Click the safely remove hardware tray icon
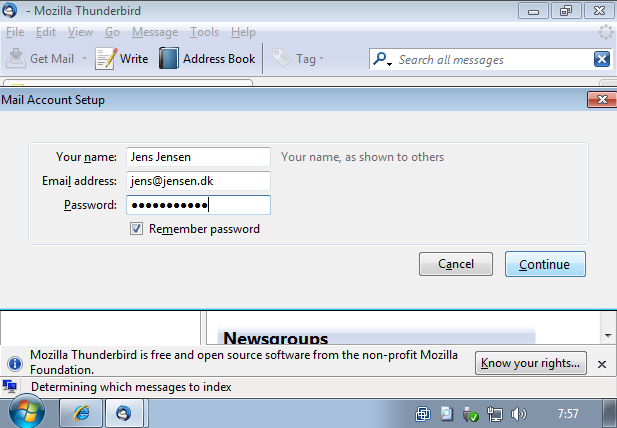The width and height of the screenshot is (617, 428). coord(471,414)
